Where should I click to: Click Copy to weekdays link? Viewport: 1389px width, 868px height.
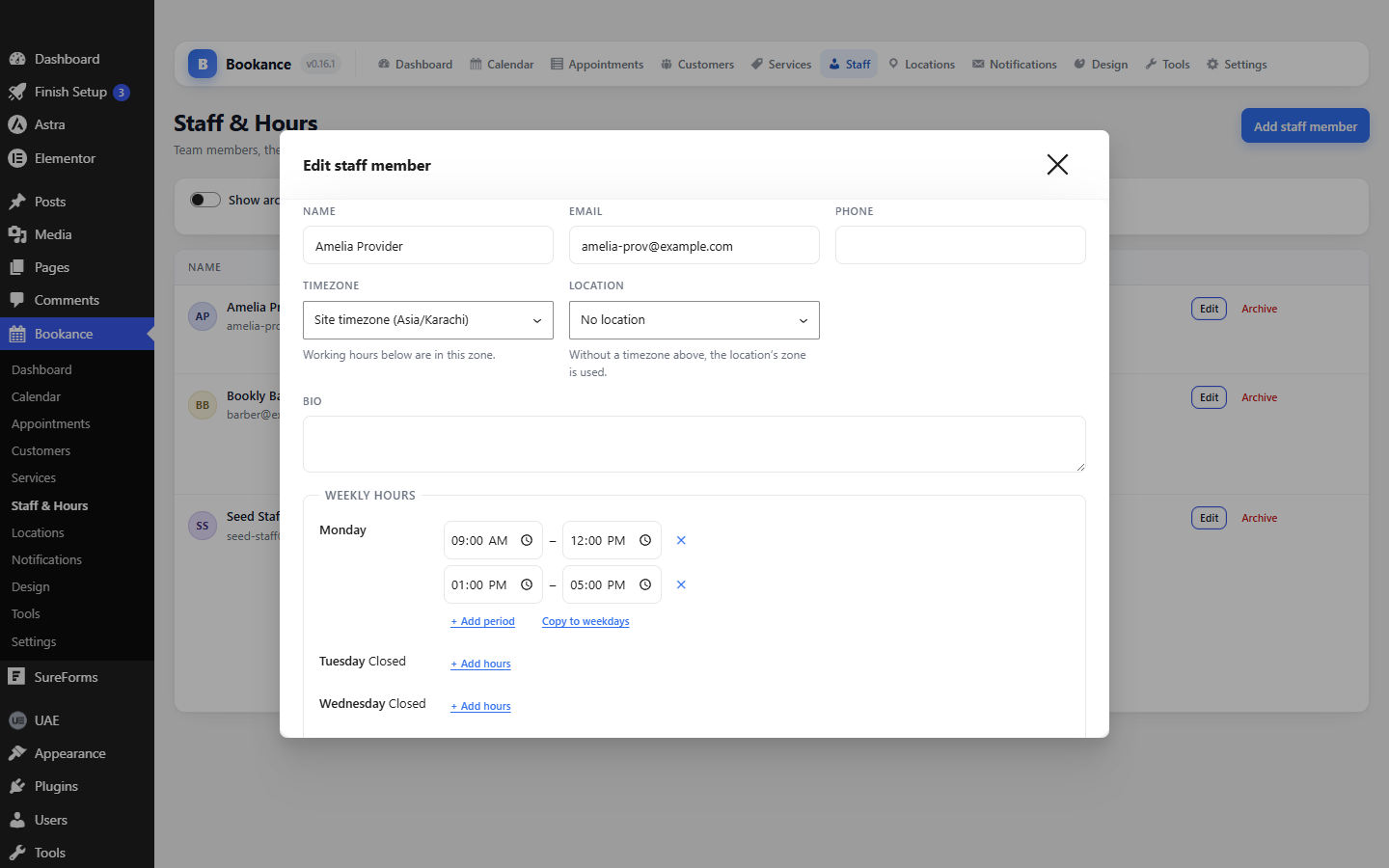[x=586, y=621]
